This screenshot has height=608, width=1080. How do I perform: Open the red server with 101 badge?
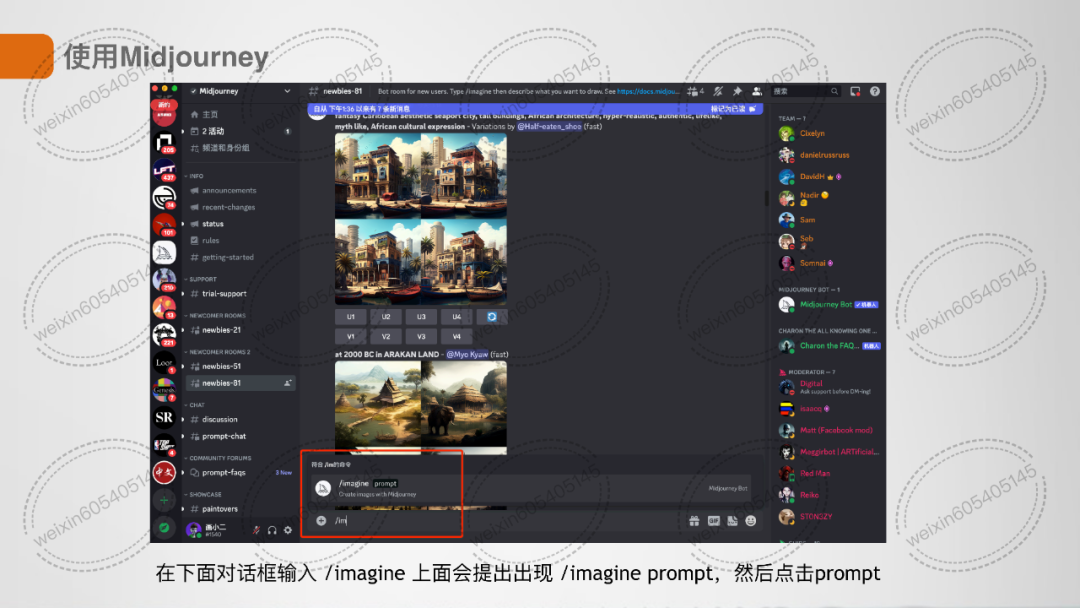[x=164, y=225]
